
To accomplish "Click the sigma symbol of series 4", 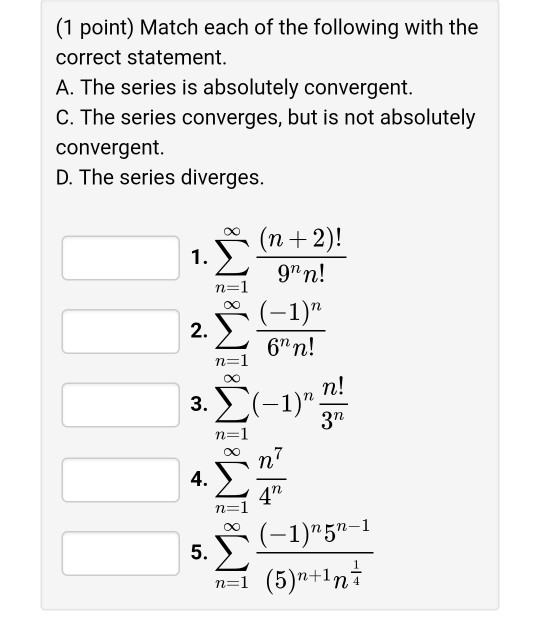I will point(232,480).
